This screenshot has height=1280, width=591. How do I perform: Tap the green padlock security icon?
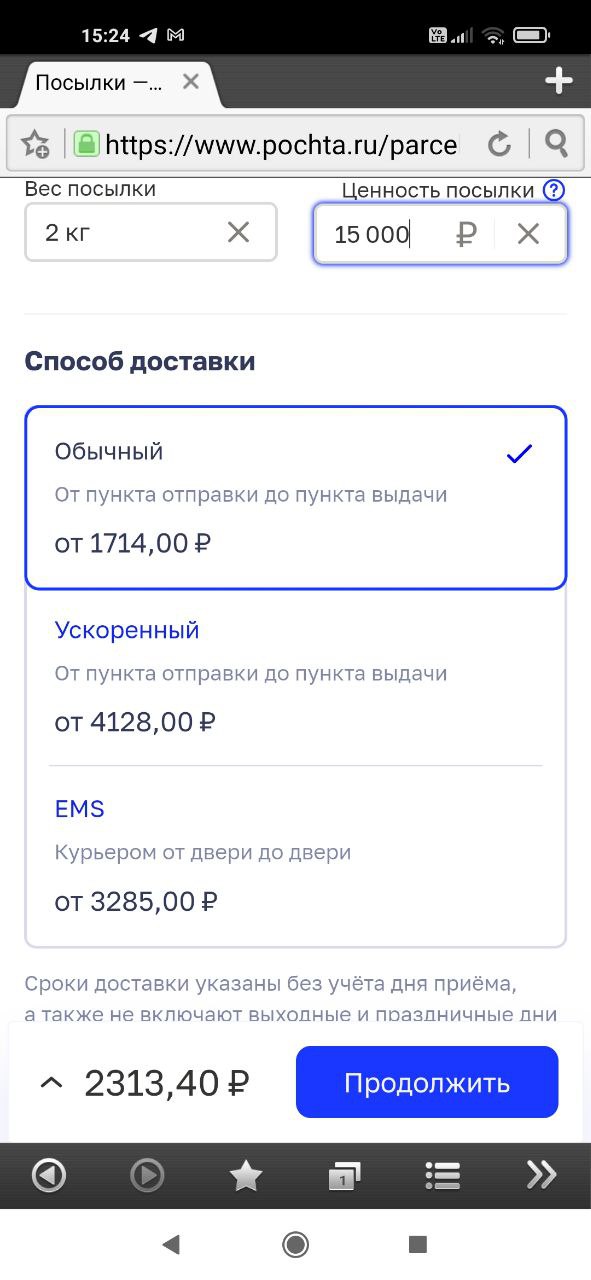[87, 144]
